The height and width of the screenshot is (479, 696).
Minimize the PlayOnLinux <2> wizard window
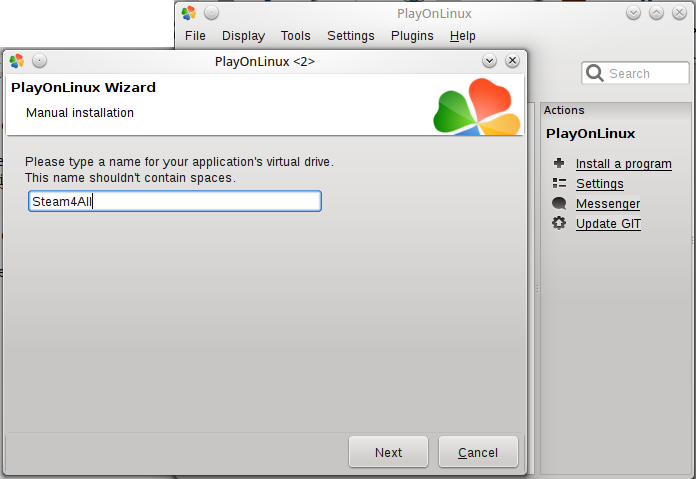point(490,60)
